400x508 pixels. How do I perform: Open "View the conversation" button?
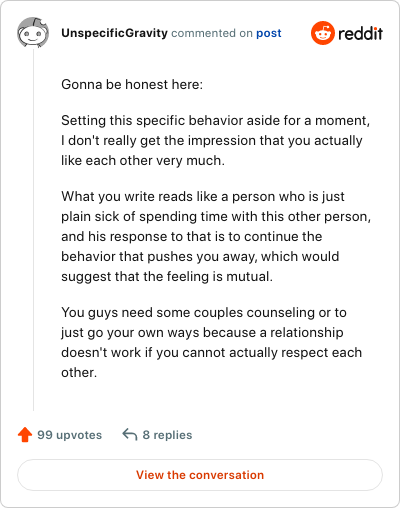(x=200, y=475)
